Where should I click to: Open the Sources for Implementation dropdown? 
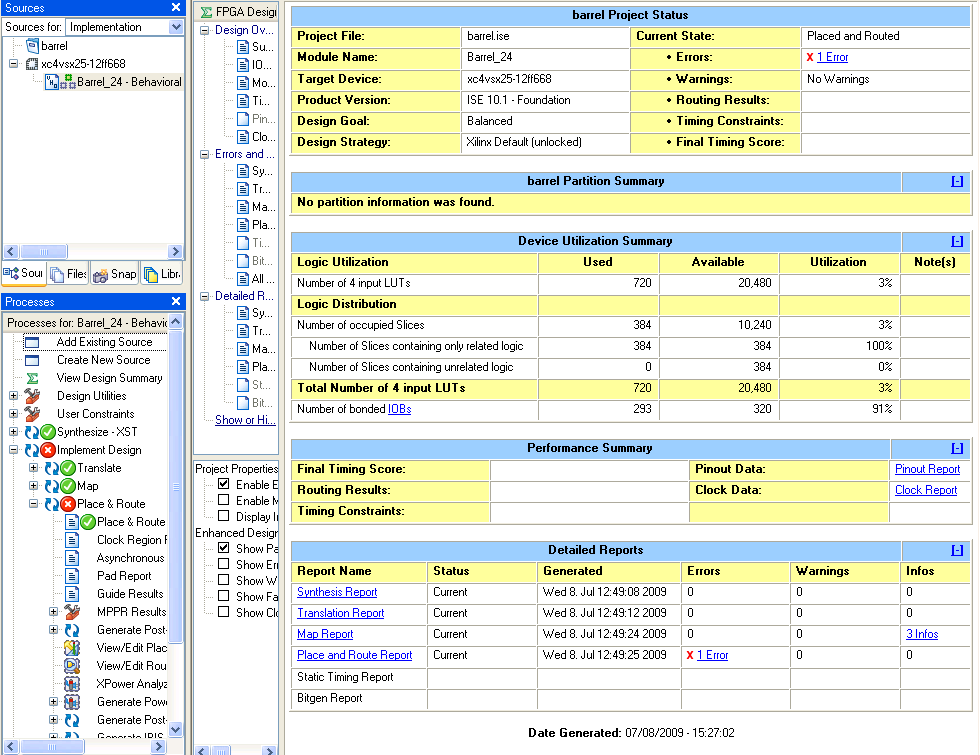point(176,27)
